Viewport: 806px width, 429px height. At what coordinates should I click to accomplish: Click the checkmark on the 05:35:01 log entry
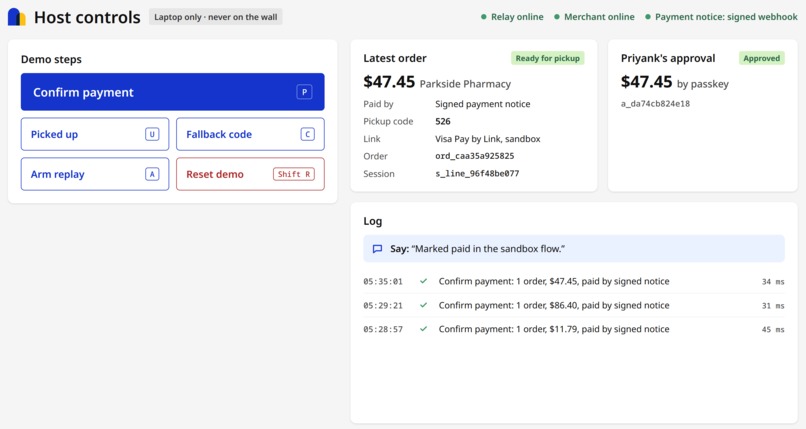point(424,281)
